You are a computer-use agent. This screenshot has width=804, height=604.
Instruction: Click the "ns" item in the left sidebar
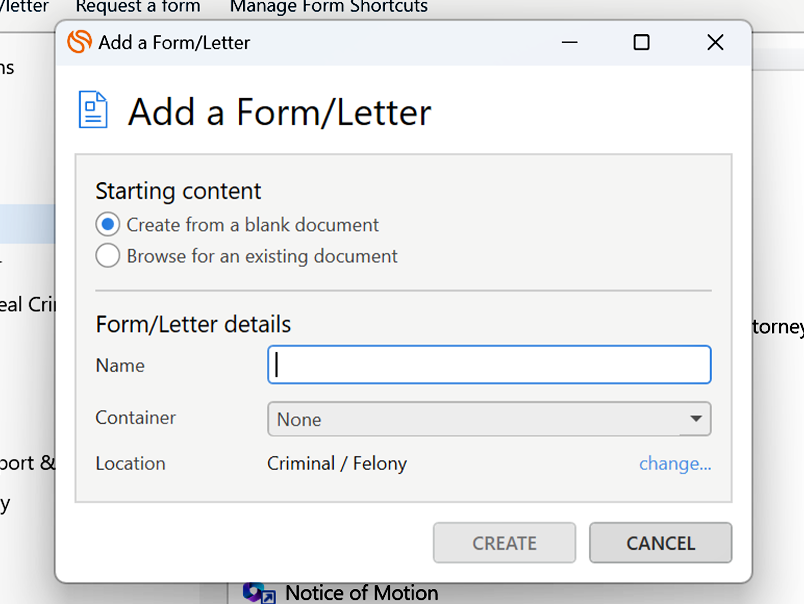coord(8,67)
